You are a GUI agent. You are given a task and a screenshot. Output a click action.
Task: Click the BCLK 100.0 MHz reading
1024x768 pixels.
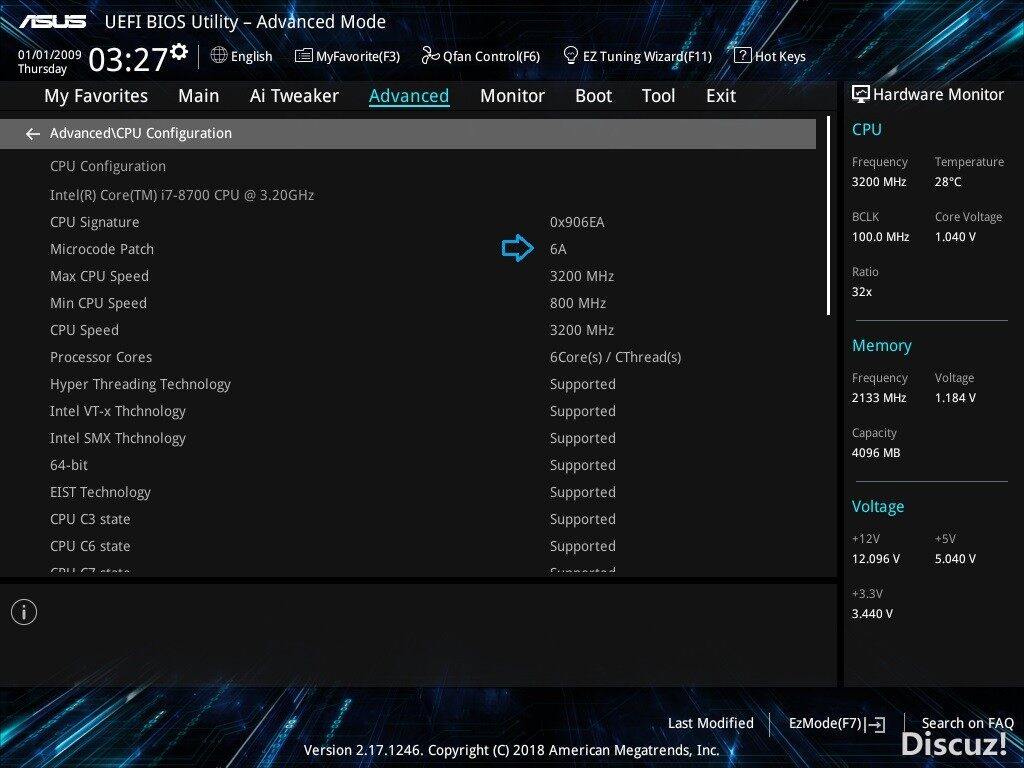880,237
